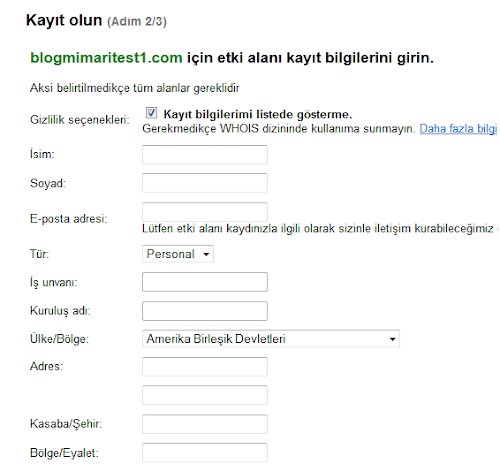500x464 pixels.
Task: Focus the Kasaba/Şehir input field
Action: (x=205, y=424)
